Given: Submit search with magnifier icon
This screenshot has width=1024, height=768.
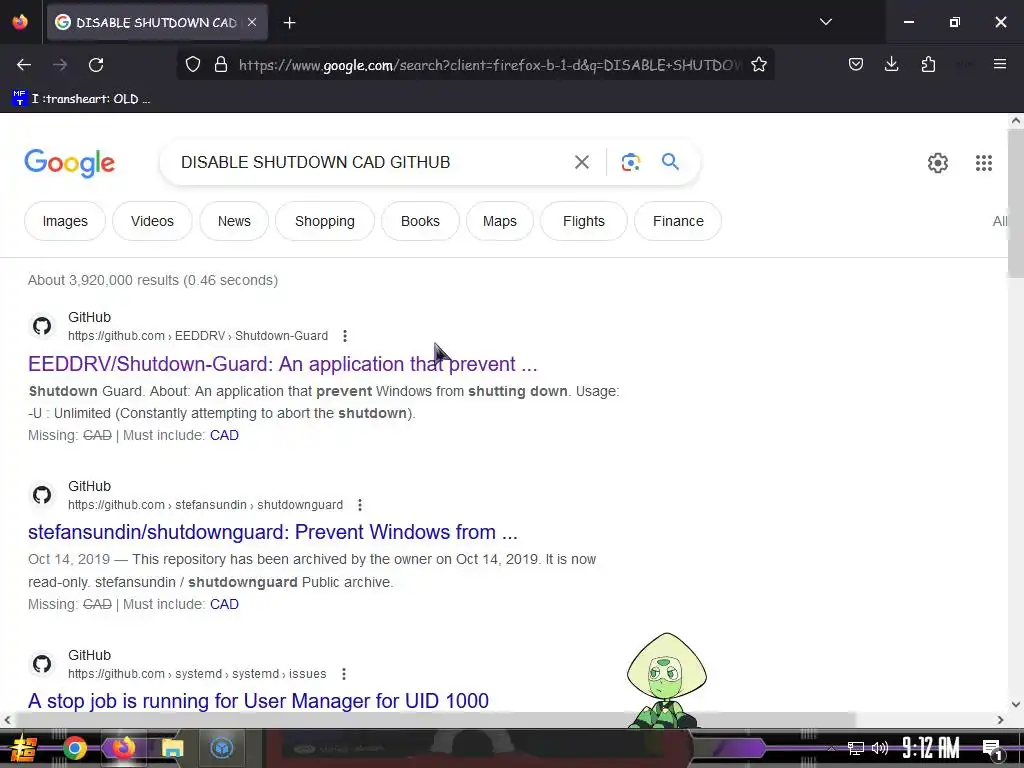Looking at the screenshot, I should coord(670,161).
